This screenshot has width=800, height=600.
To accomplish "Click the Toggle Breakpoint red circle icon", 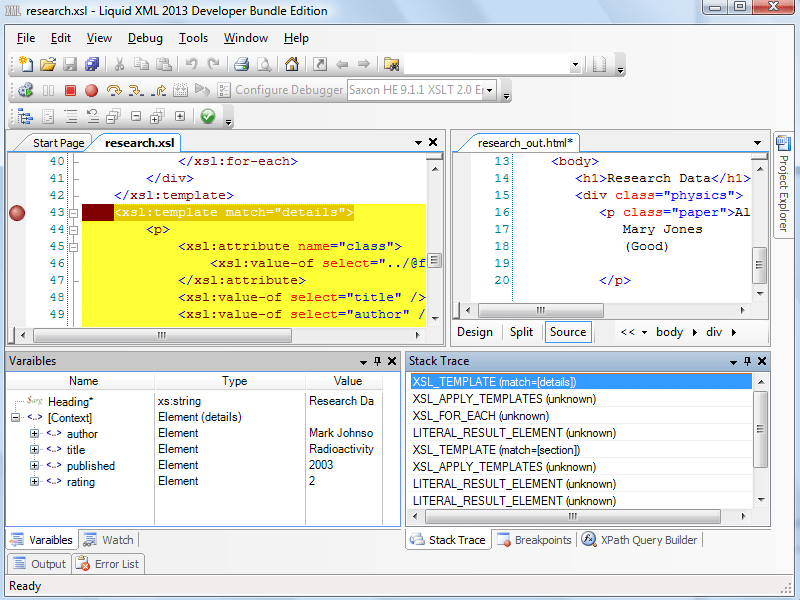I will (x=91, y=91).
